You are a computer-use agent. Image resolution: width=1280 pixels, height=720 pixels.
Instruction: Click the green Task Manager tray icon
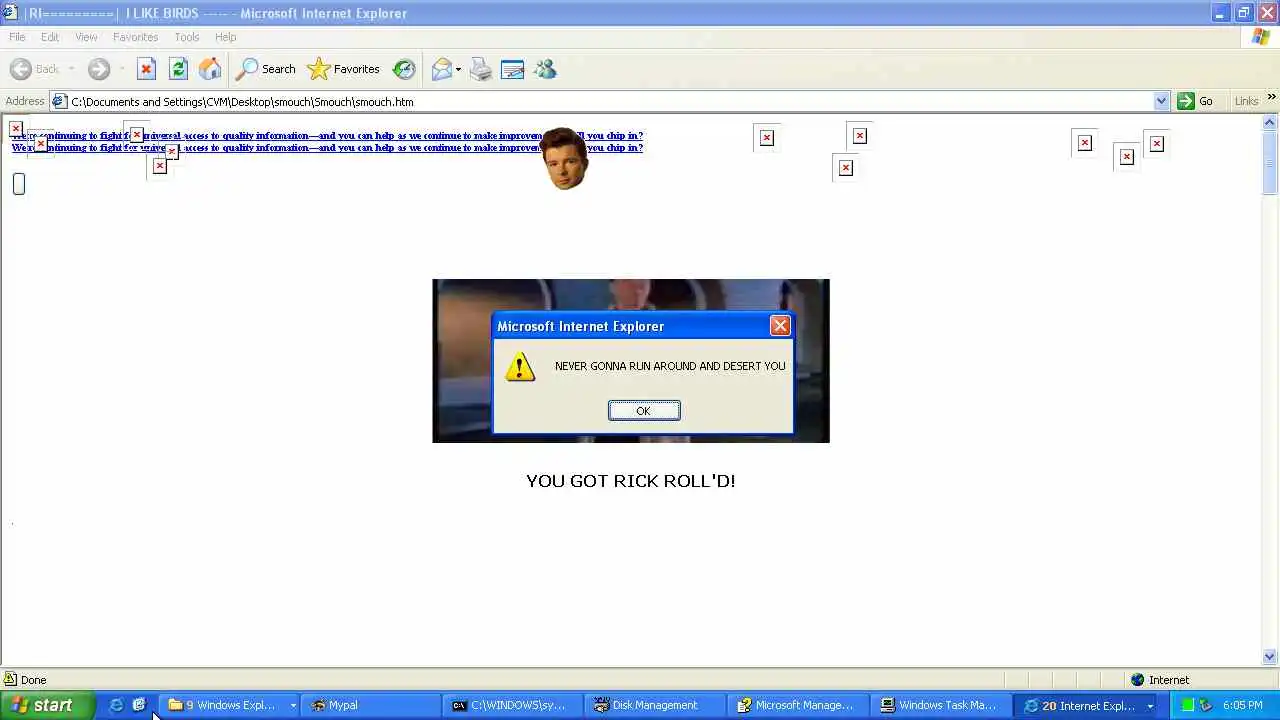coord(1188,705)
